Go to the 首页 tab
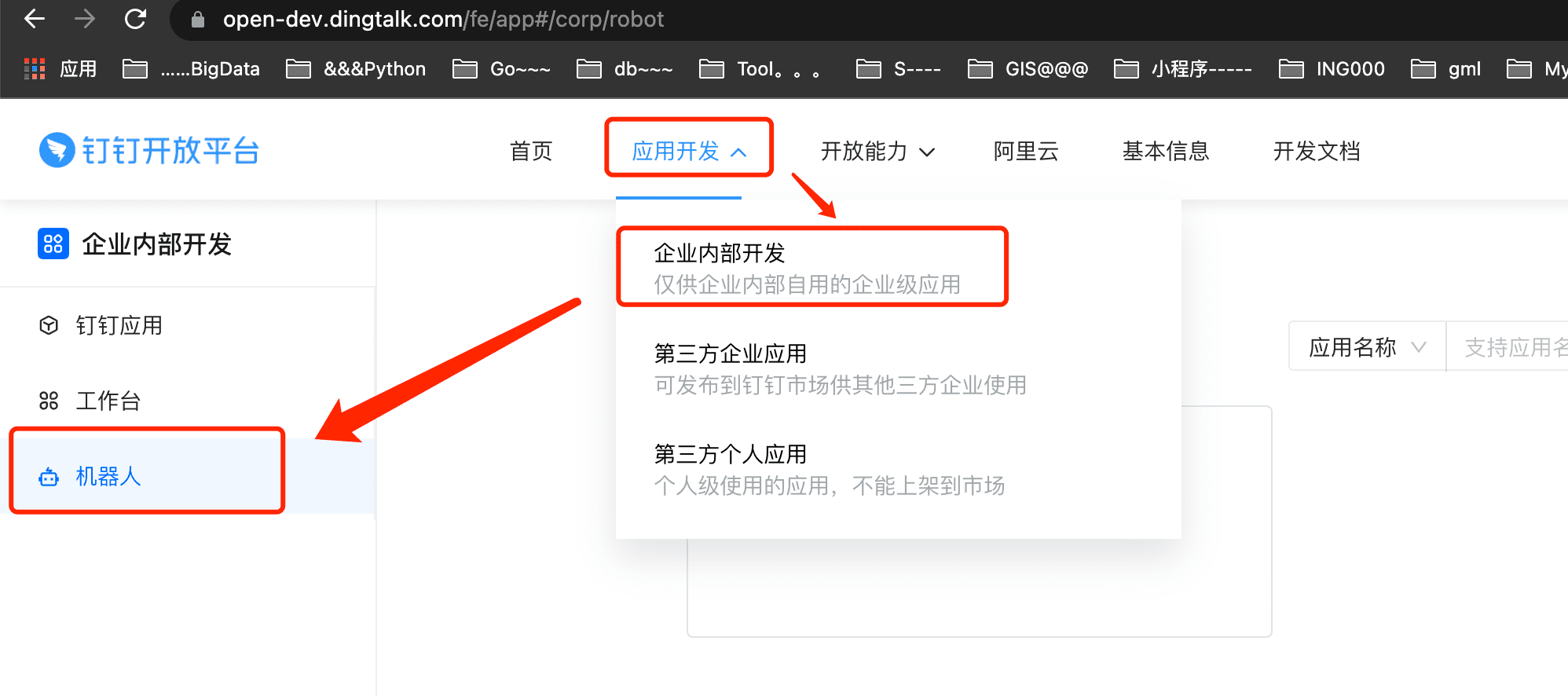The height and width of the screenshot is (696, 1568). coord(531,151)
